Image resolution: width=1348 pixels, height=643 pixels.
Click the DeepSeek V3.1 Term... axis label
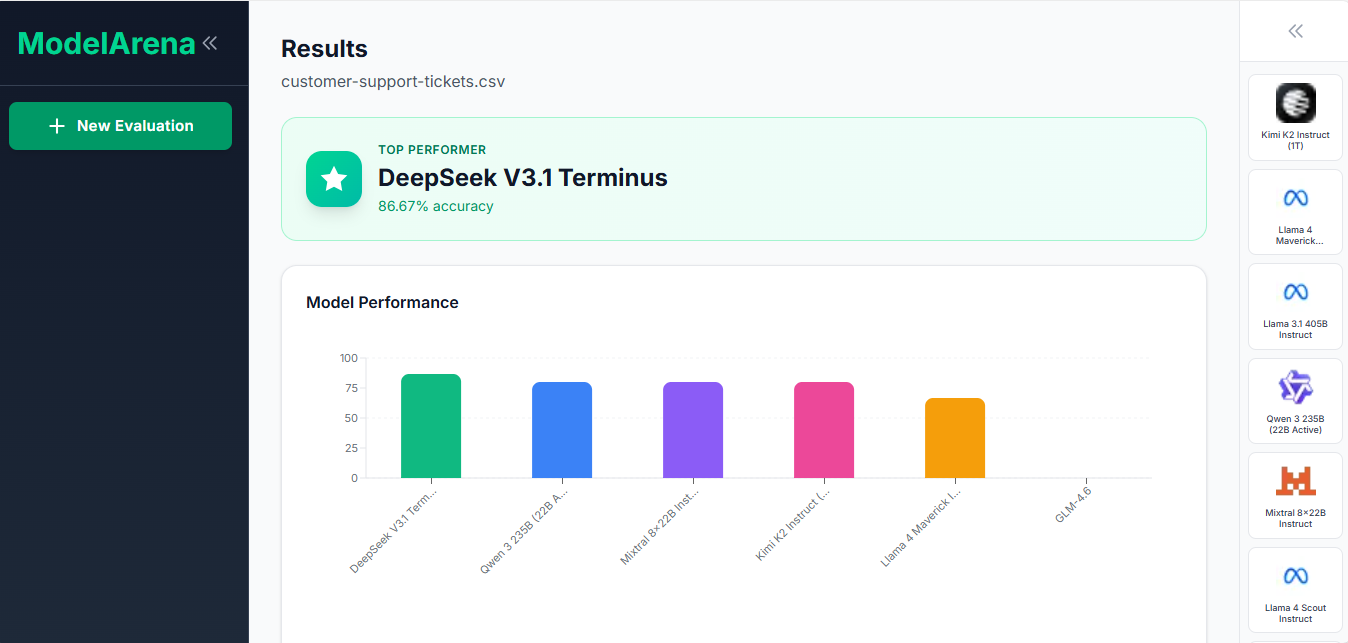(393, 530)
